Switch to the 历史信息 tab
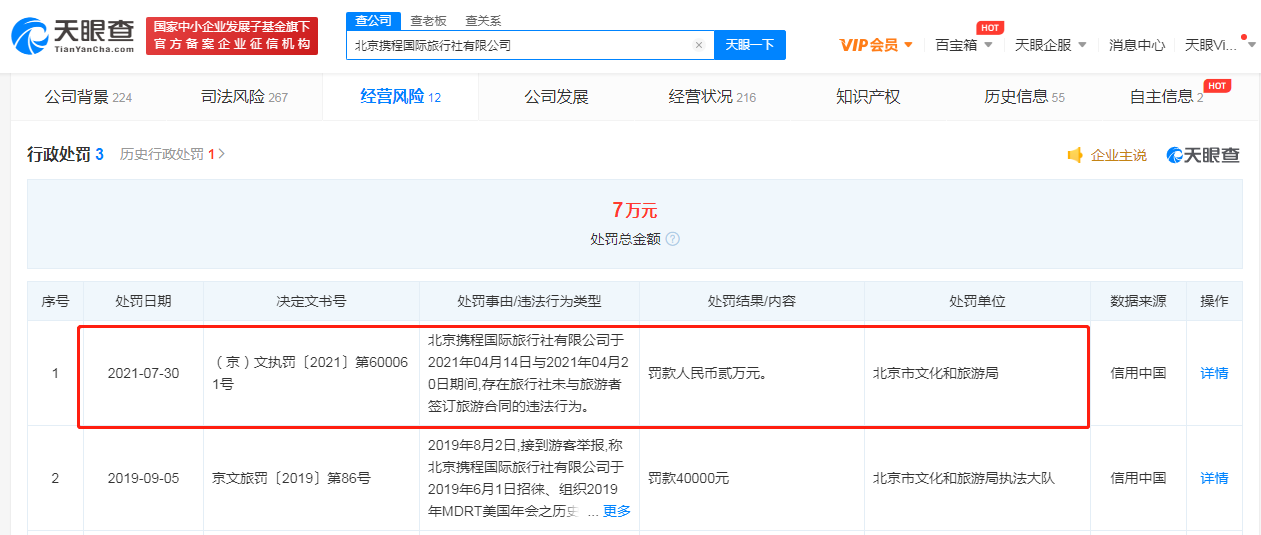 tap(1024, 97)
